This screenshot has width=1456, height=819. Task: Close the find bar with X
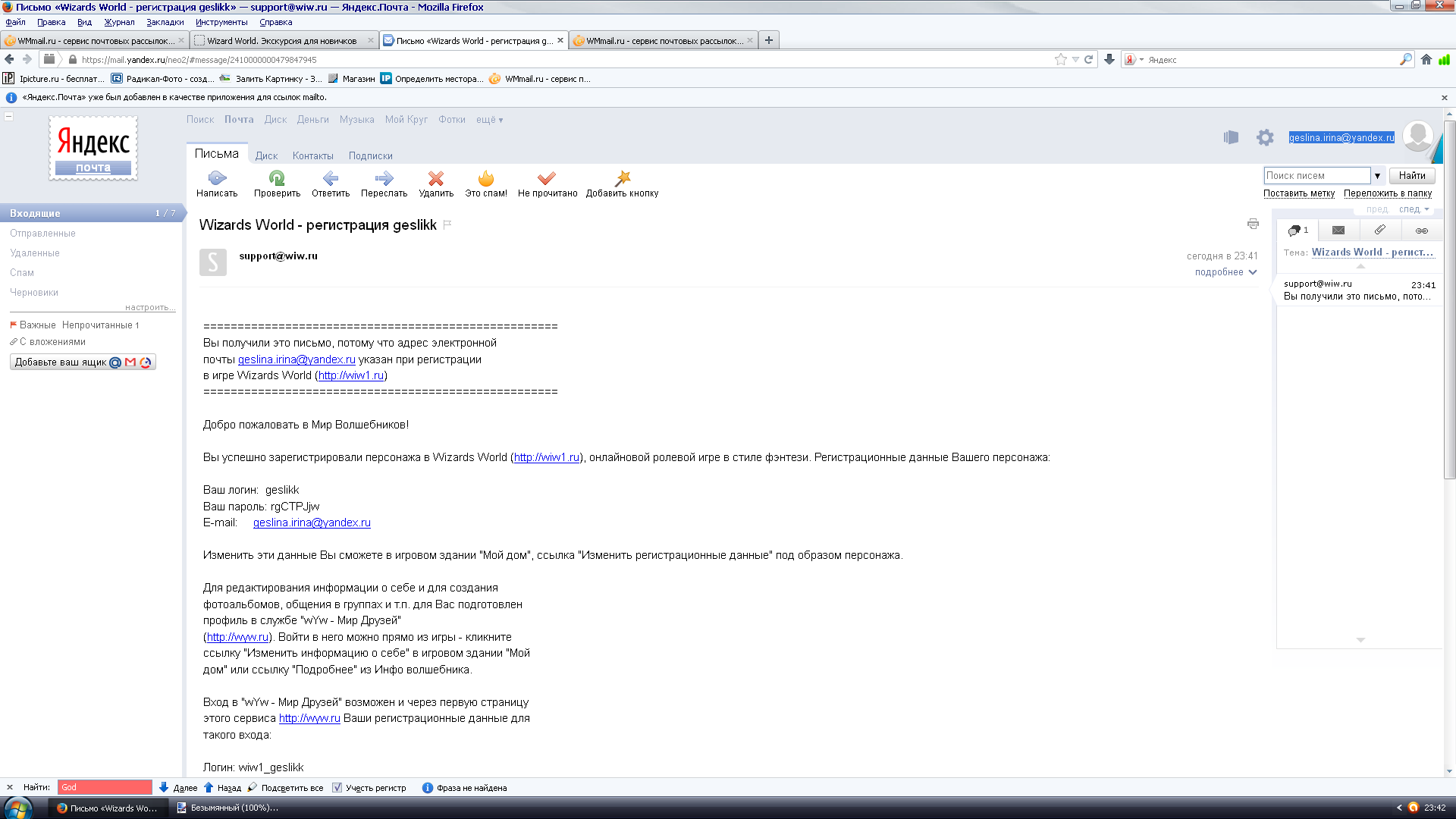10,788
